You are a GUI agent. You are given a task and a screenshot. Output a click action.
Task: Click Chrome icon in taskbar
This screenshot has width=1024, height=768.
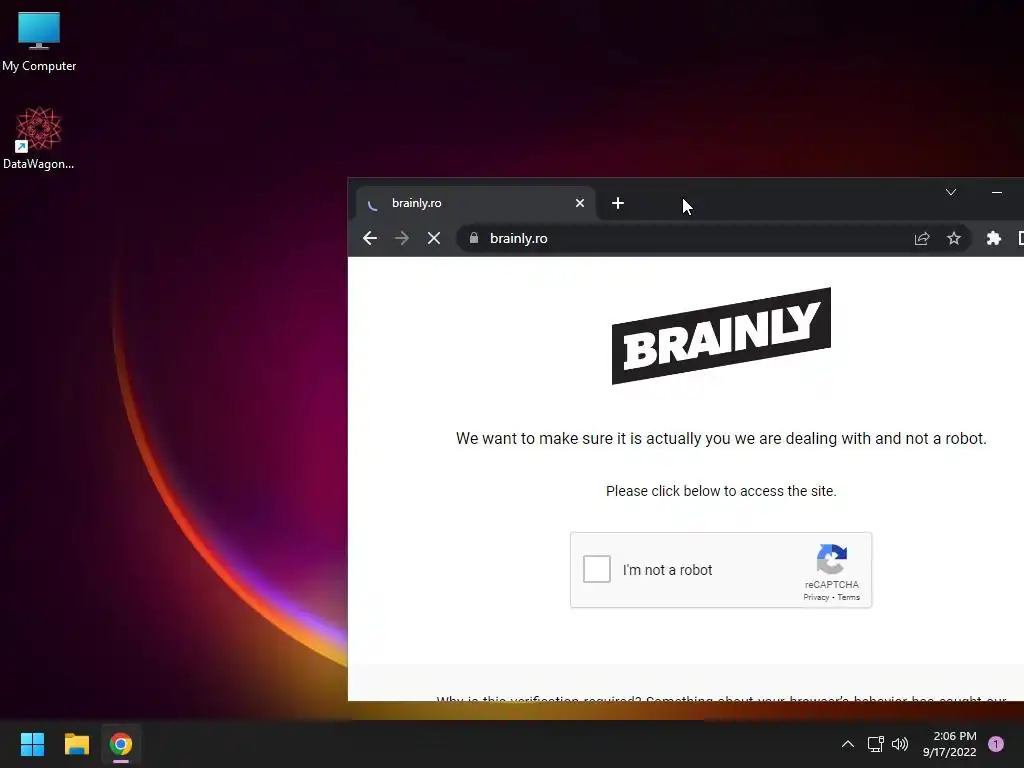[121, 744]
